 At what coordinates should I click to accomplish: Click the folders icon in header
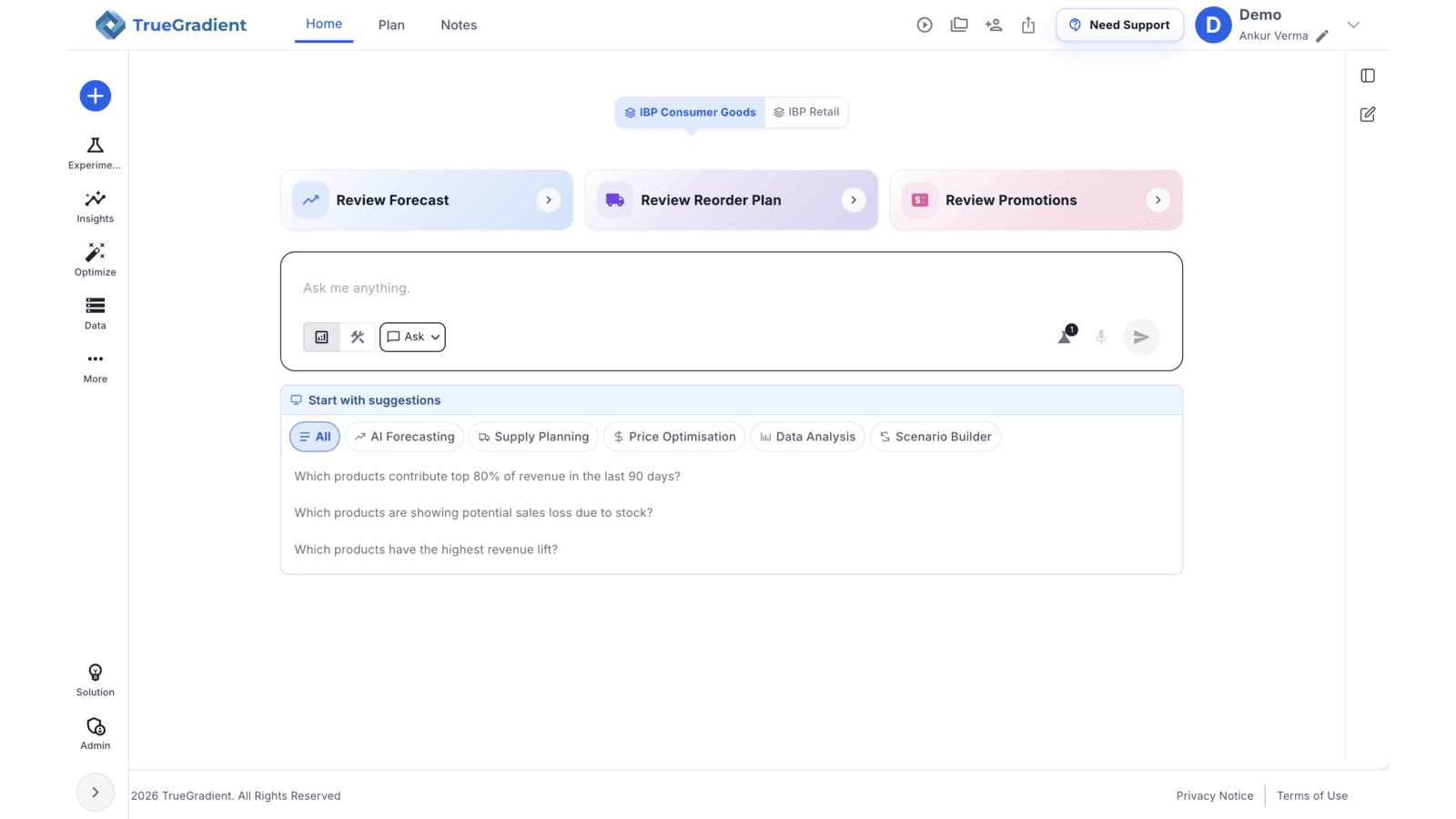click(959, 25)
